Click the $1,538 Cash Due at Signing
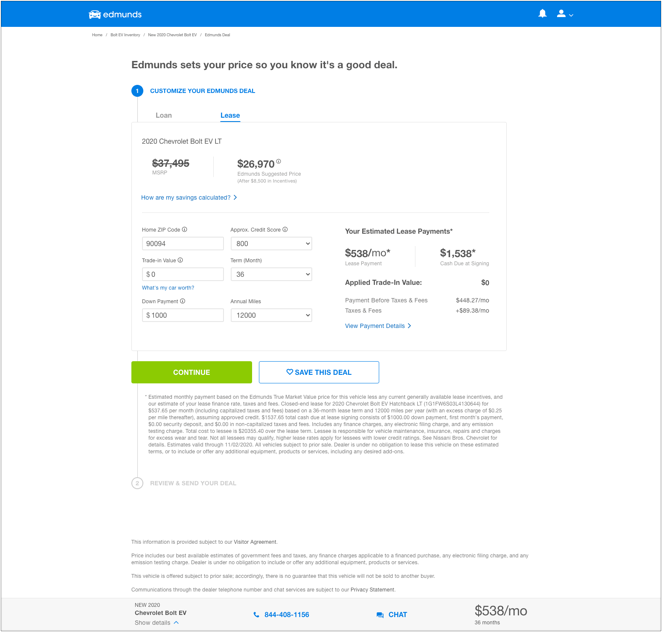 (458, 253)
